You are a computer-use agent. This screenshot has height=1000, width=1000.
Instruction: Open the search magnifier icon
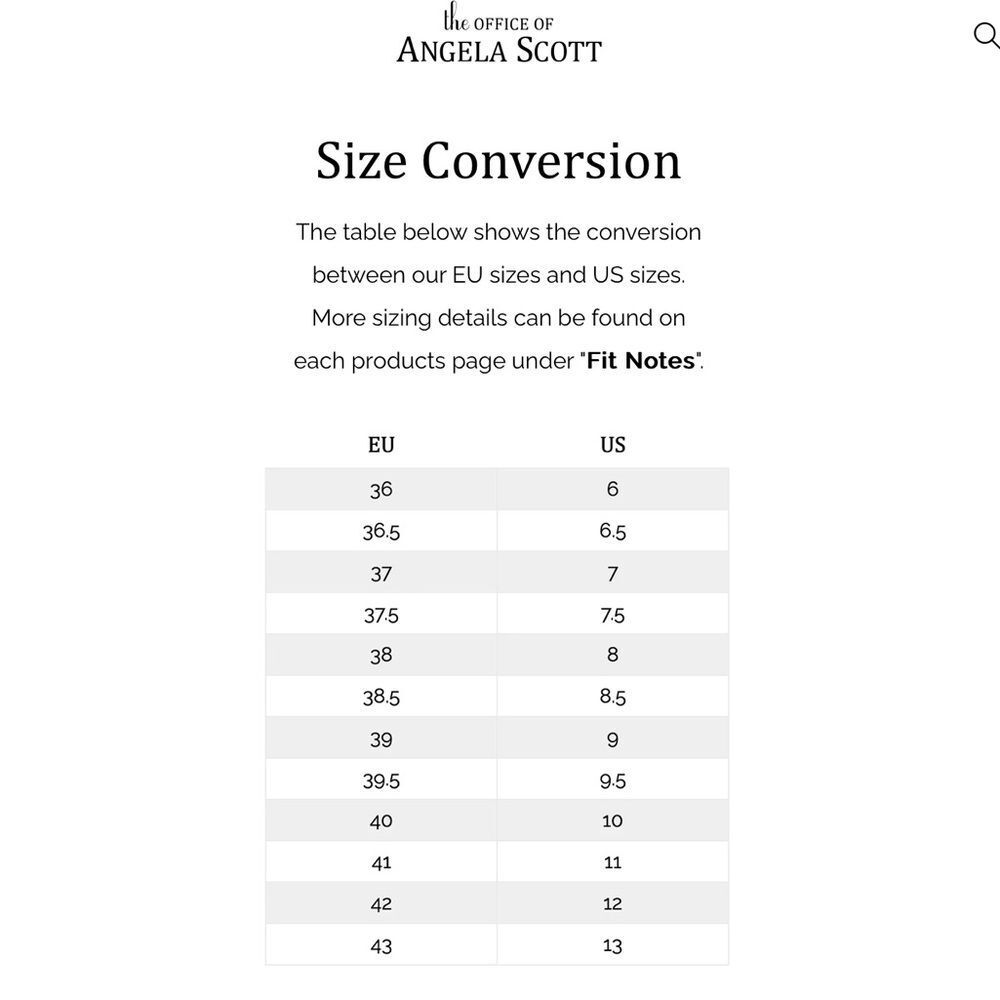click(x=986, y=35)
